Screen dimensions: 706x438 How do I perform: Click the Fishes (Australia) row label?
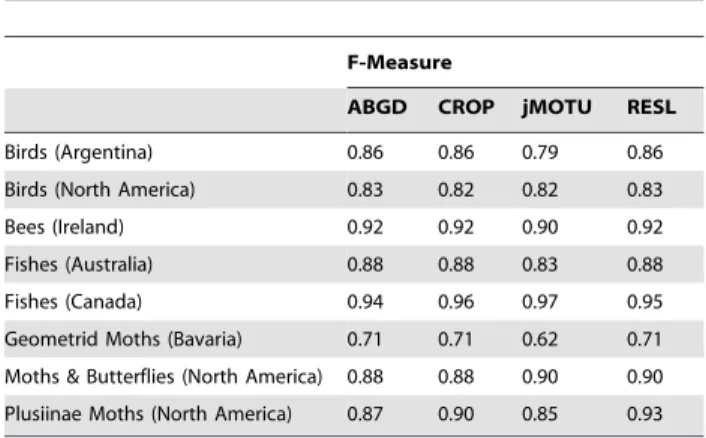click(79, 264)
